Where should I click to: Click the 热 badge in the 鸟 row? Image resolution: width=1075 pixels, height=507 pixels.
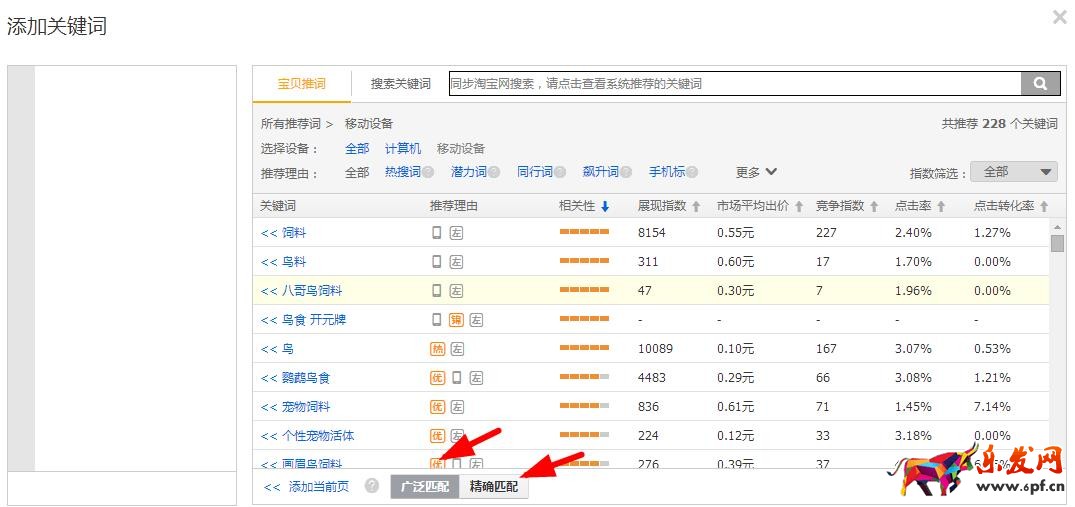coord(437,349)
